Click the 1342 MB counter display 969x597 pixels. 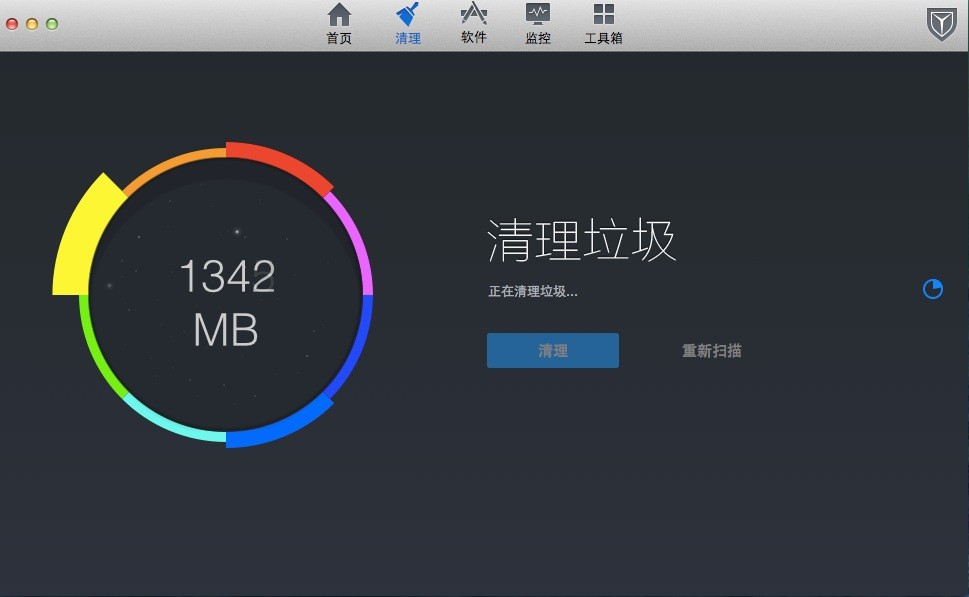pyautogui.click(x=225, y=305)
